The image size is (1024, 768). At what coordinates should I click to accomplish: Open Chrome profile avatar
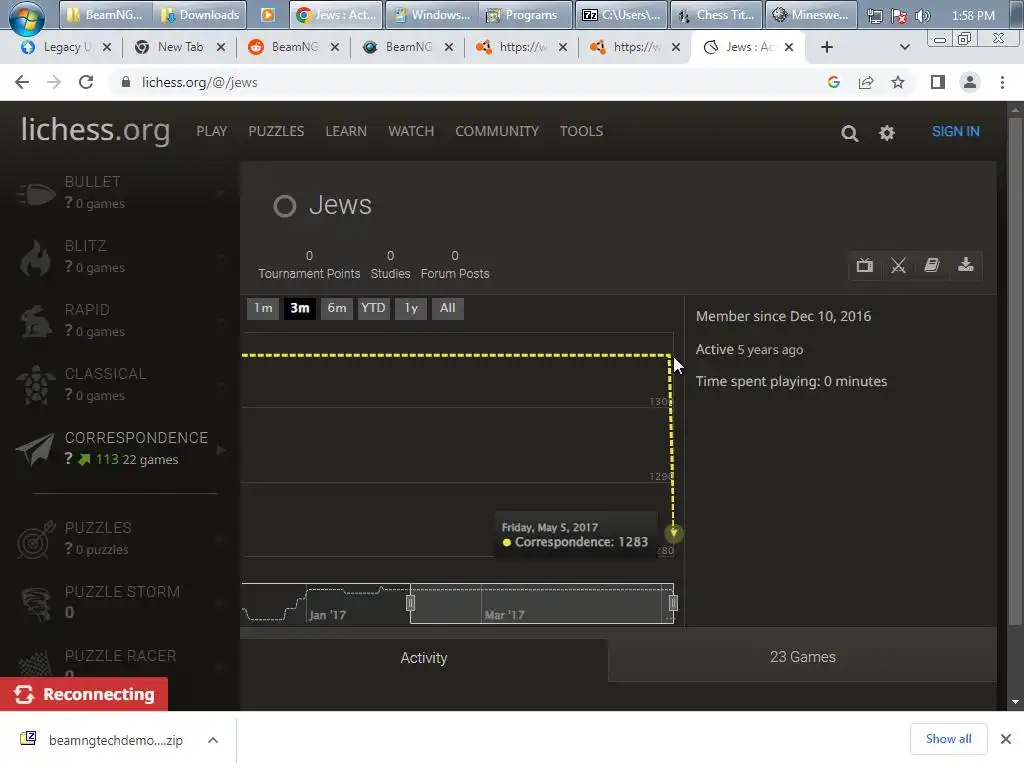click(x=970, y=82)
